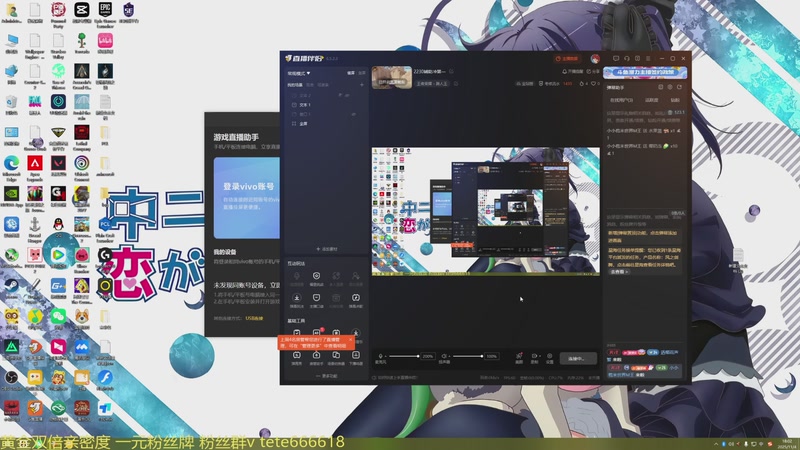Mute the microphone icon

click(380, 356)
